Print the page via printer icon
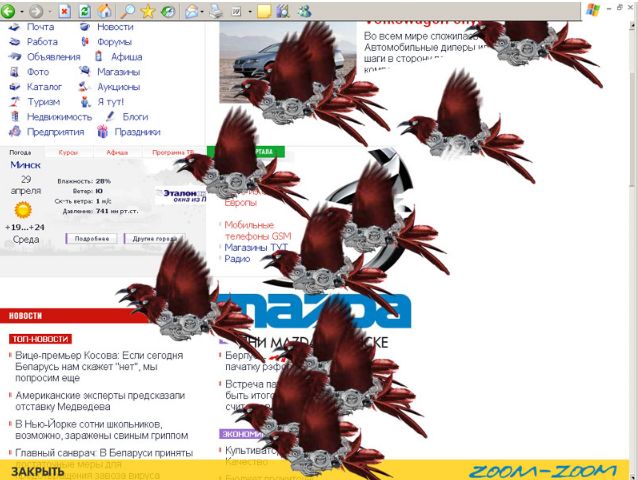 pos(216,11)
